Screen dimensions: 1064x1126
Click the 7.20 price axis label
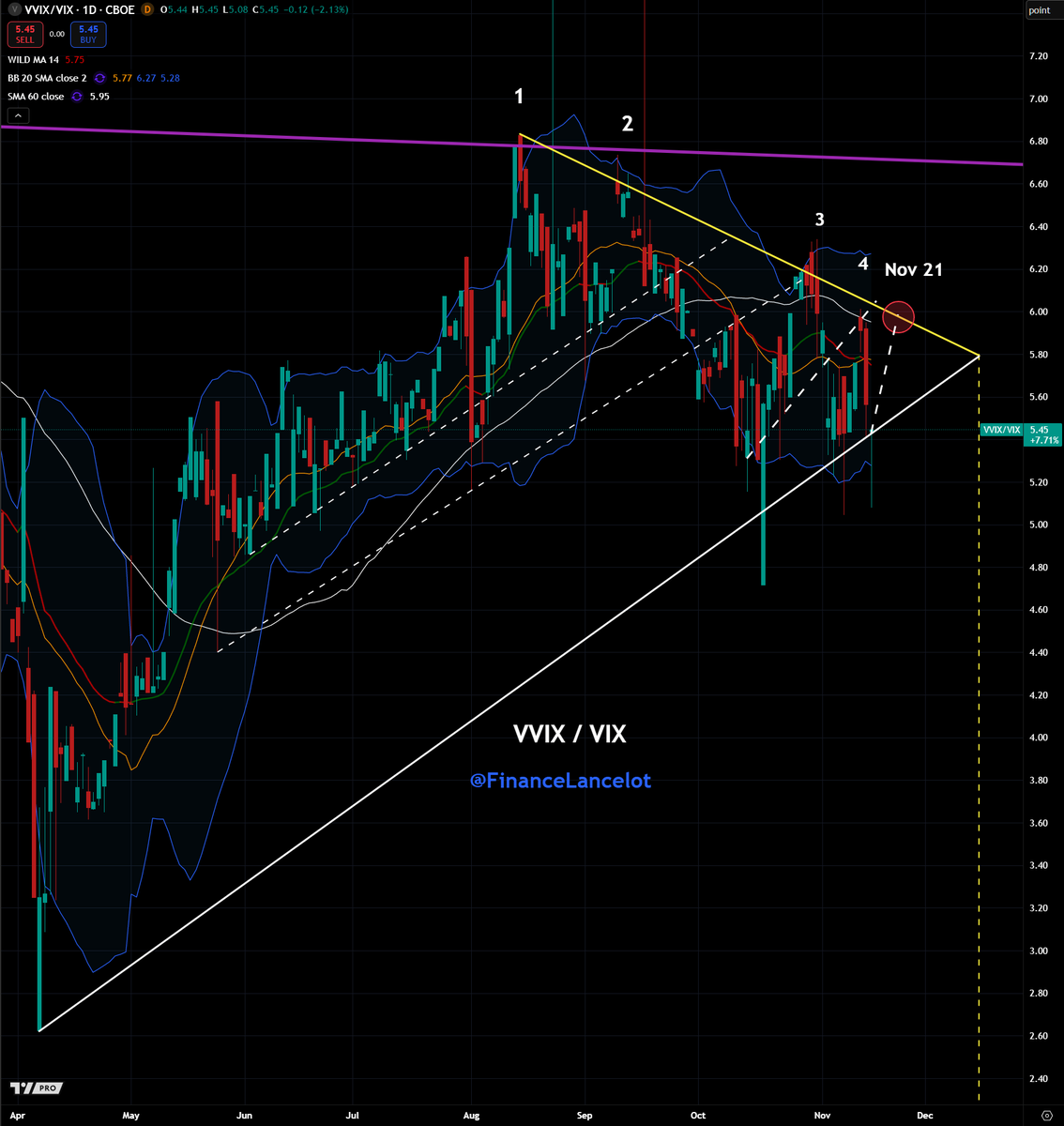1038,56
